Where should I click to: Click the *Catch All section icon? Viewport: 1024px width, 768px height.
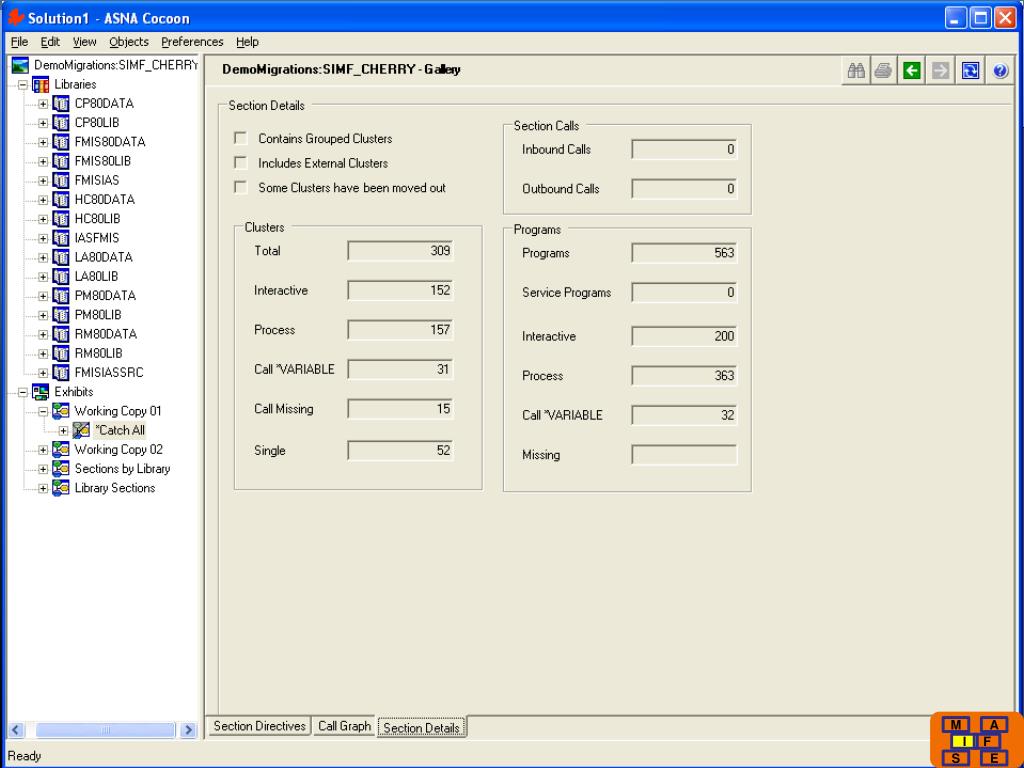pyautogui.click(x=81, y=430)
